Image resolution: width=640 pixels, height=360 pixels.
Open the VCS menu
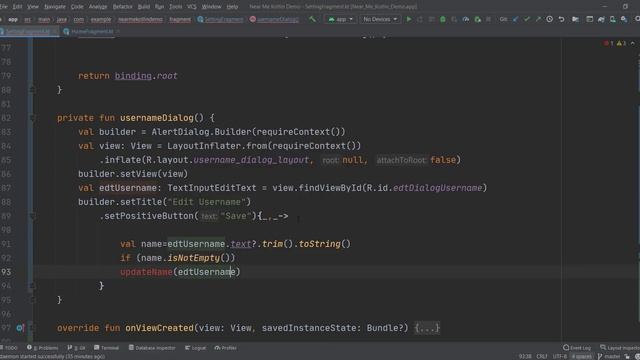[x=191, y=7]
